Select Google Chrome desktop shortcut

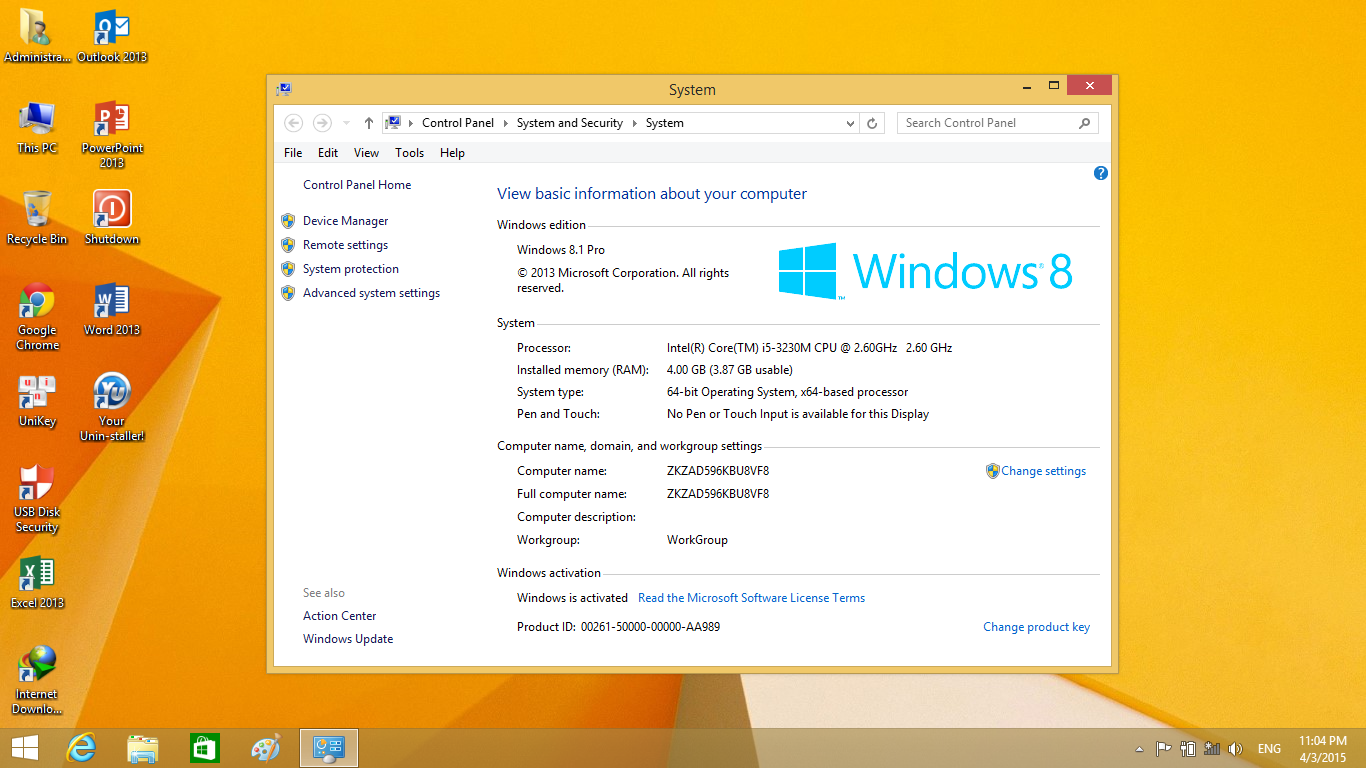37,316
